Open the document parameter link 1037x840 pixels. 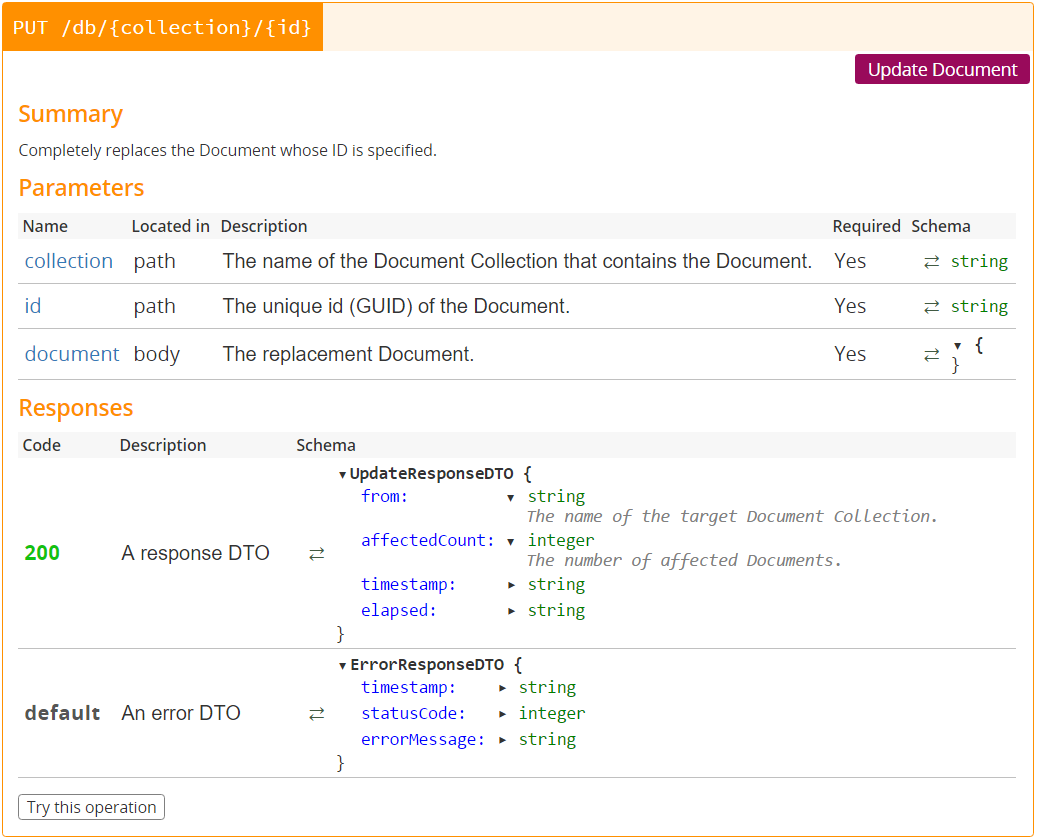pos(72,354)
